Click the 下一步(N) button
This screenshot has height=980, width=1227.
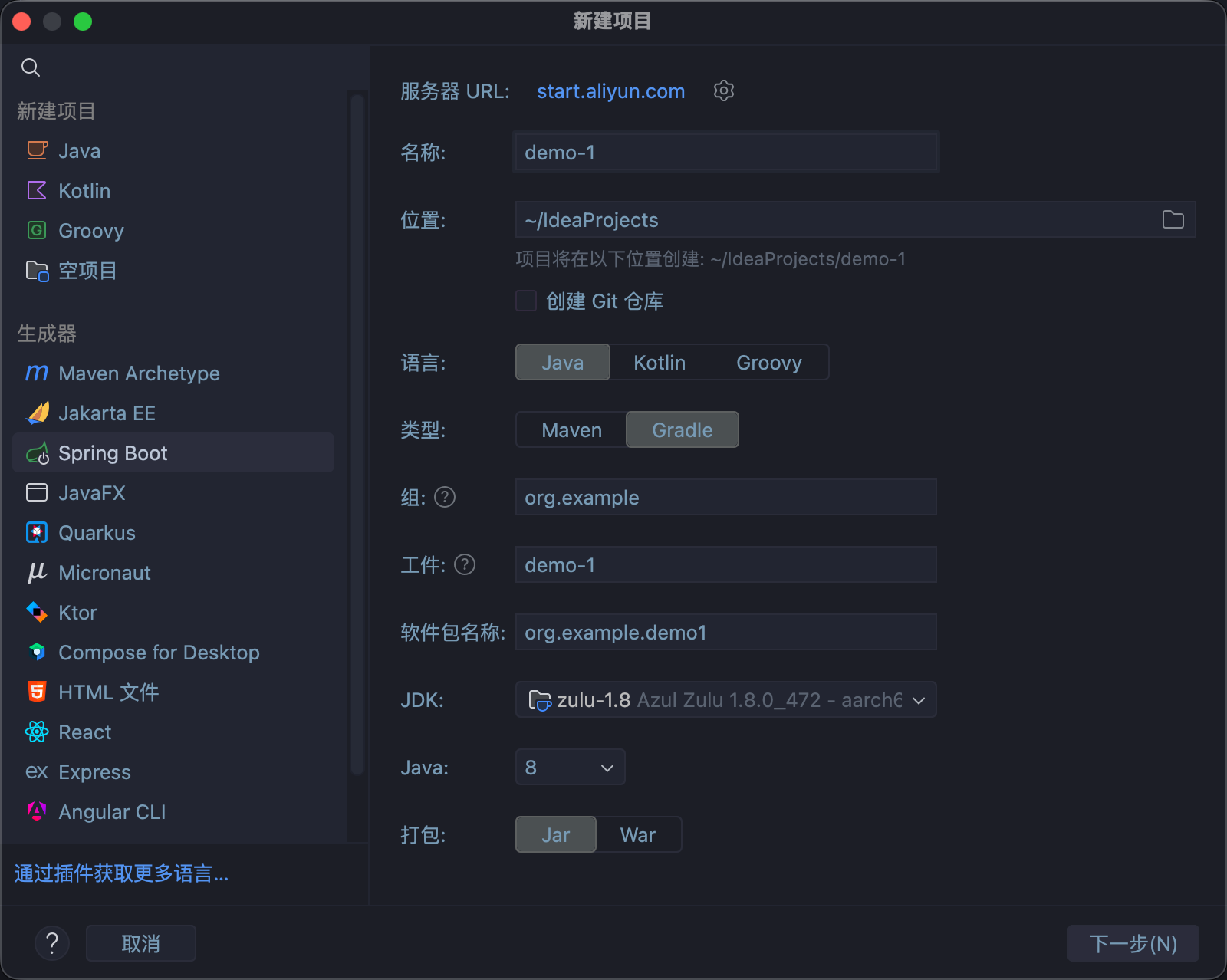(x=1133, y=943)
